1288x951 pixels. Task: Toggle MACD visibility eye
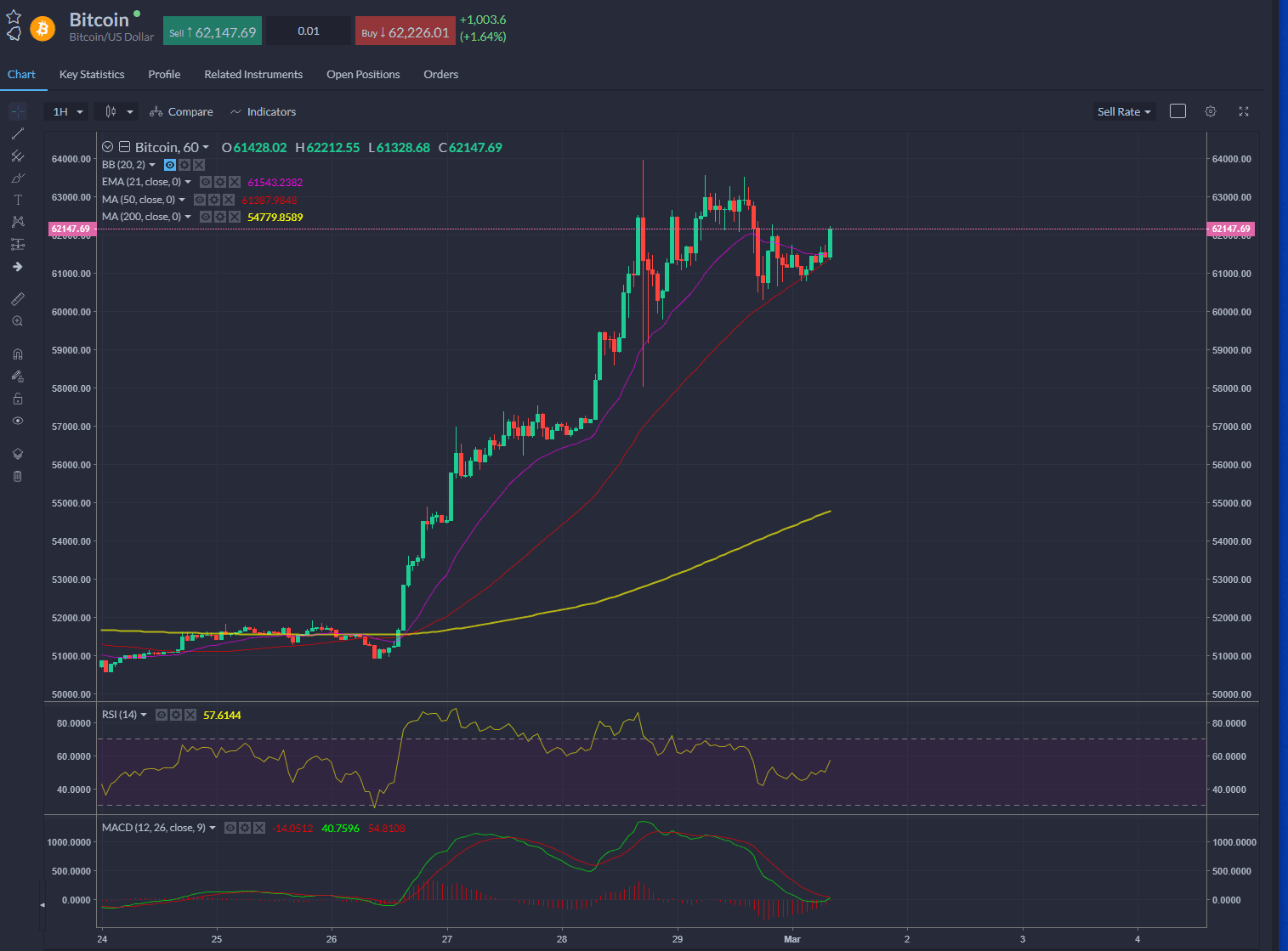pyautogui.click(x=230, y=828)
